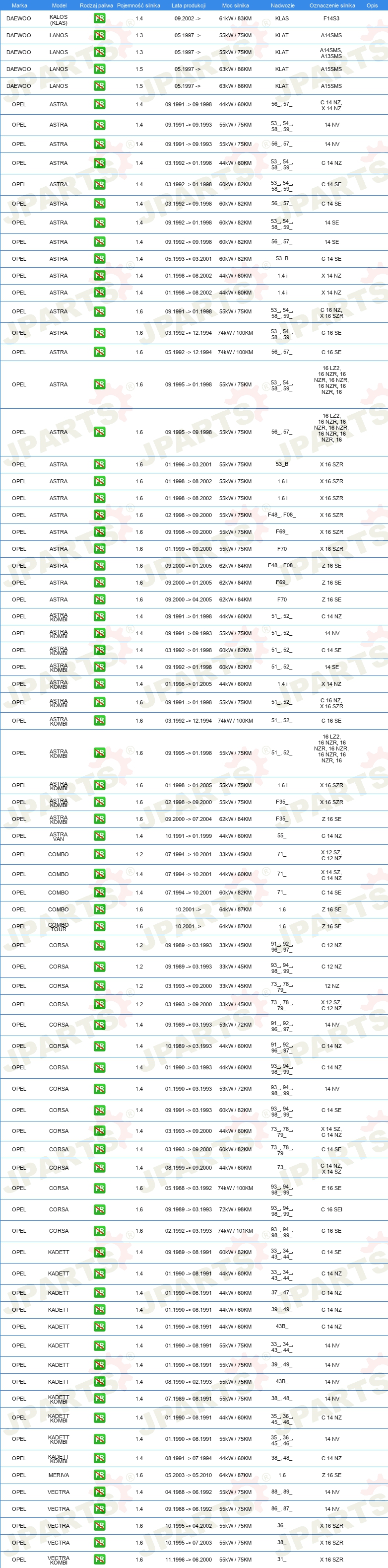Click the date range 08.1990 -> 02.1993
388x1568 pixels.
point(189,1382)
